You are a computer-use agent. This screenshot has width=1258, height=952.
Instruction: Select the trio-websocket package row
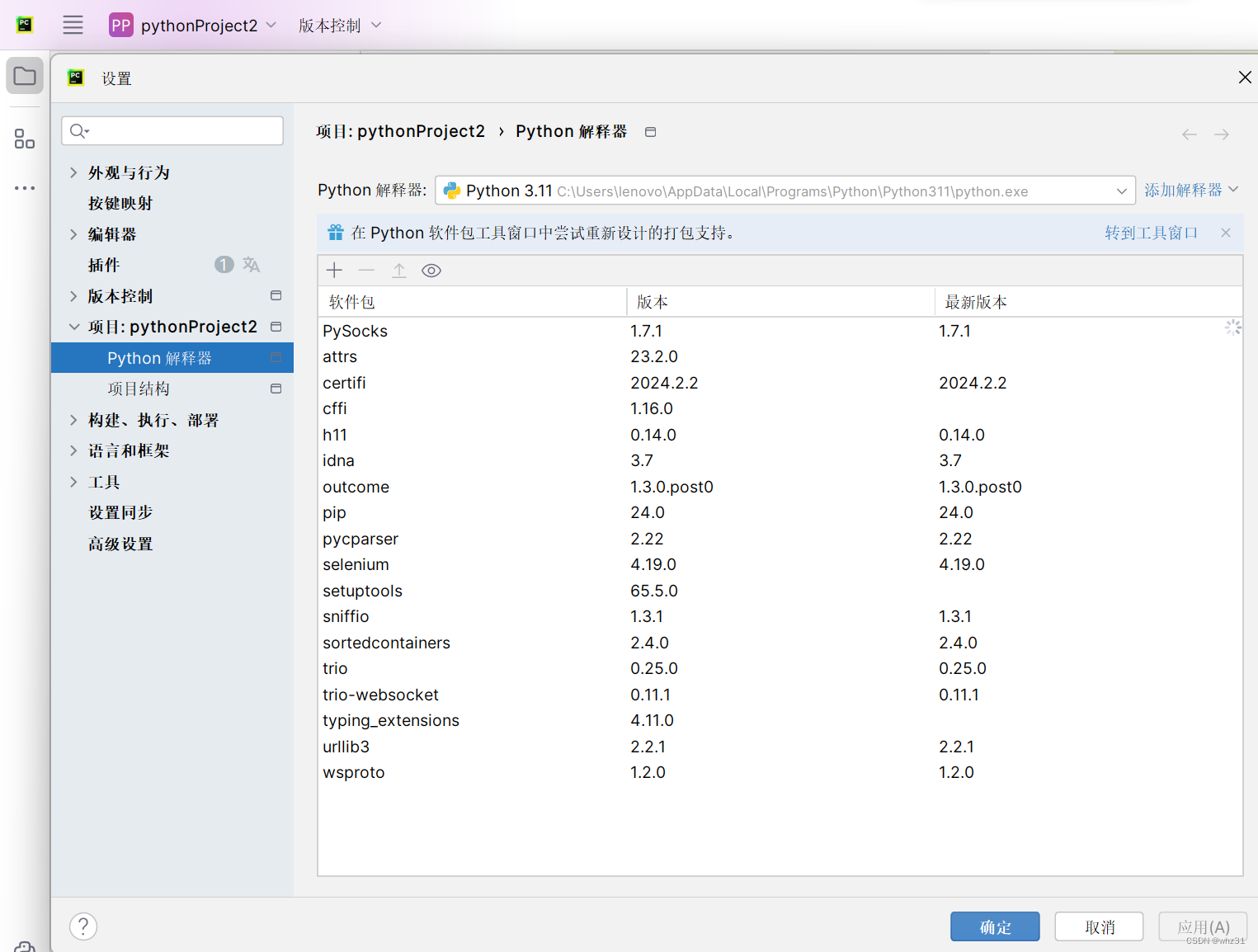(780, 695)
